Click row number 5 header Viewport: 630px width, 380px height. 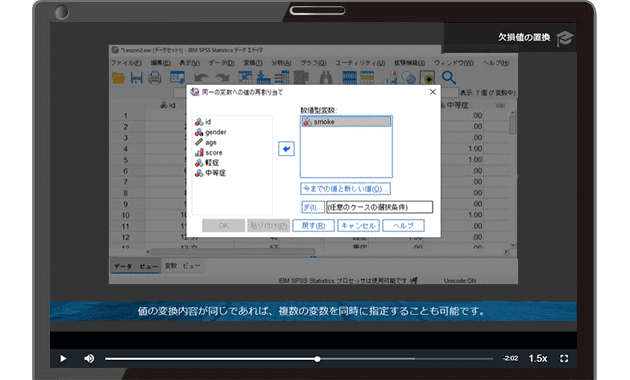[126, 160]
